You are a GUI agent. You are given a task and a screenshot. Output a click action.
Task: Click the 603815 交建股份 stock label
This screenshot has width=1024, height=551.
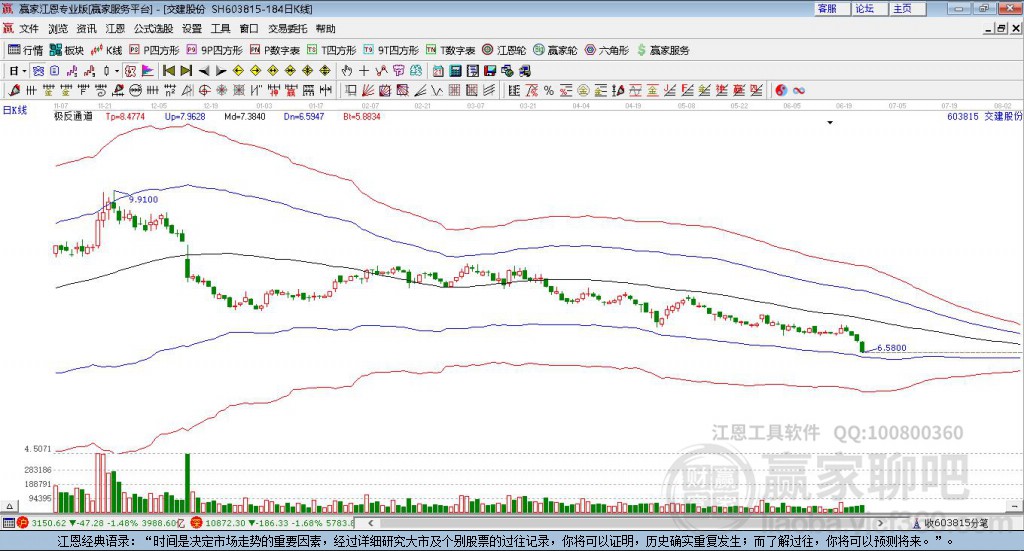click(984, 116)
